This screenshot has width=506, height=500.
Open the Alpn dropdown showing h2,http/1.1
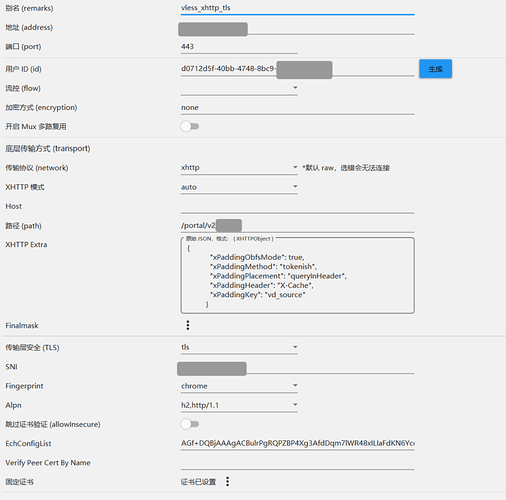coord(239,405)
